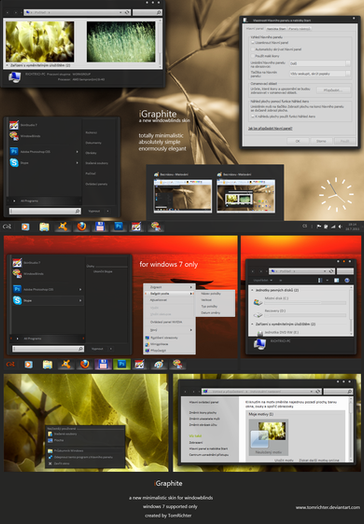Choose Aktualizovat in the desktop context menu
The width and height of the screenshot is (364, 524).
pos(158,300)
